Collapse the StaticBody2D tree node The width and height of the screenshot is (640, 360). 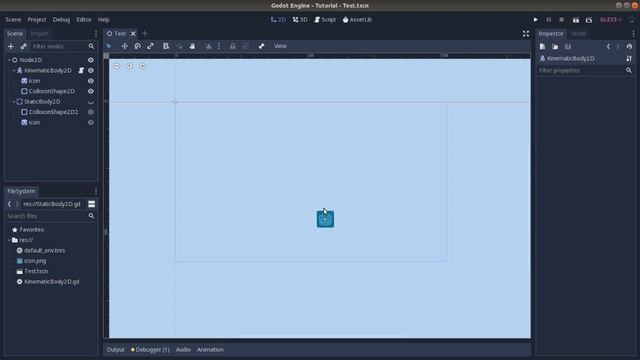click(x=14, y=102)
